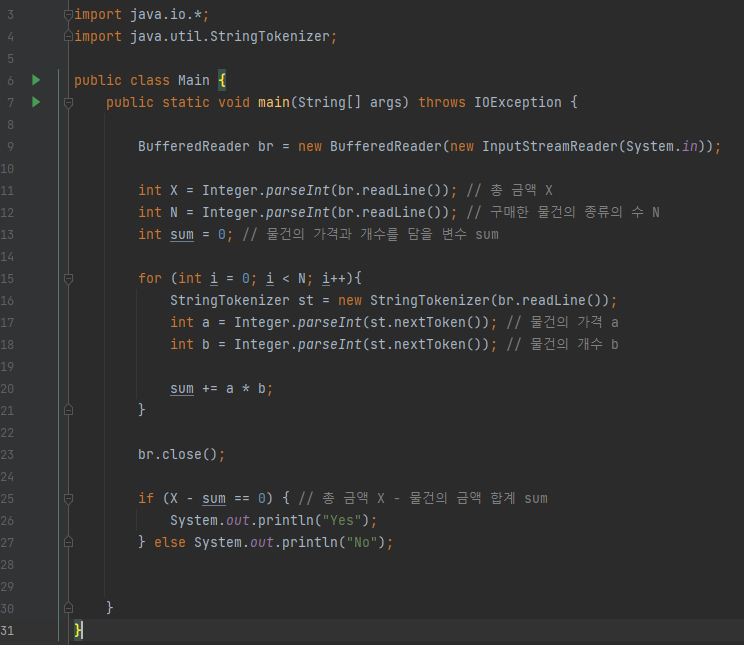Click line number 23 in the gutter
The image size is (744, 645).
(x=7, y=455)
